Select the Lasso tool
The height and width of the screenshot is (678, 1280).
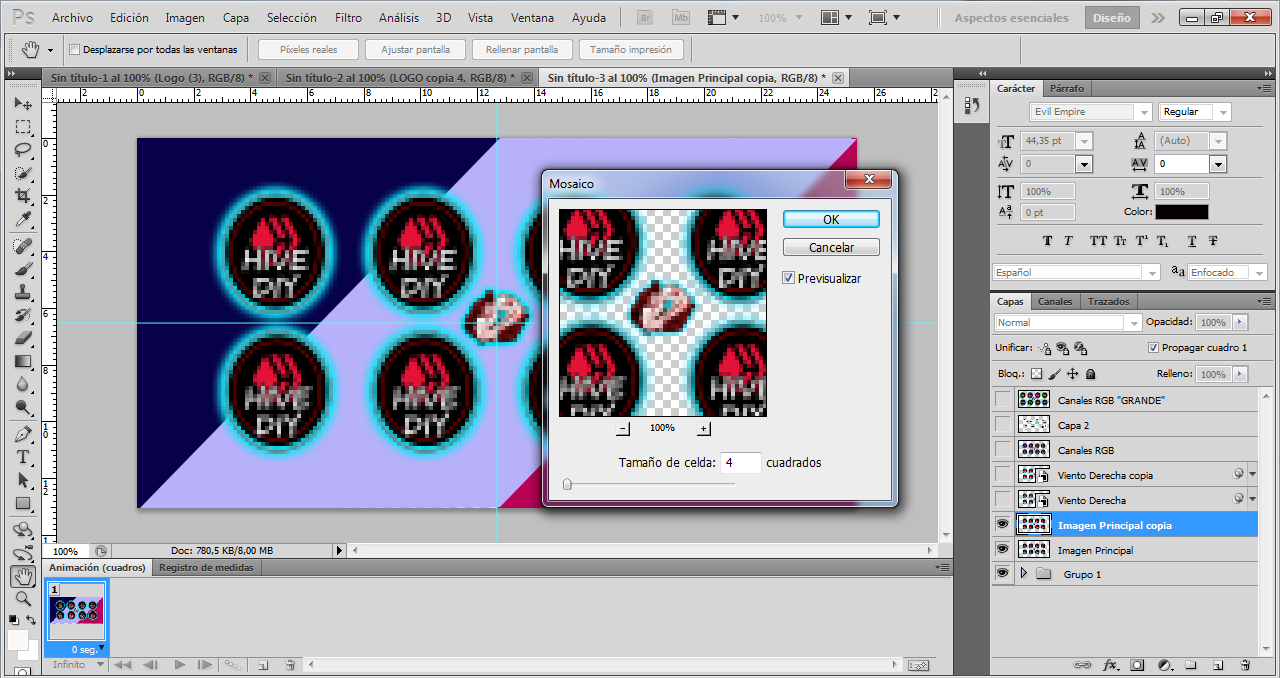pyautogui.click(x=23, y=151)
